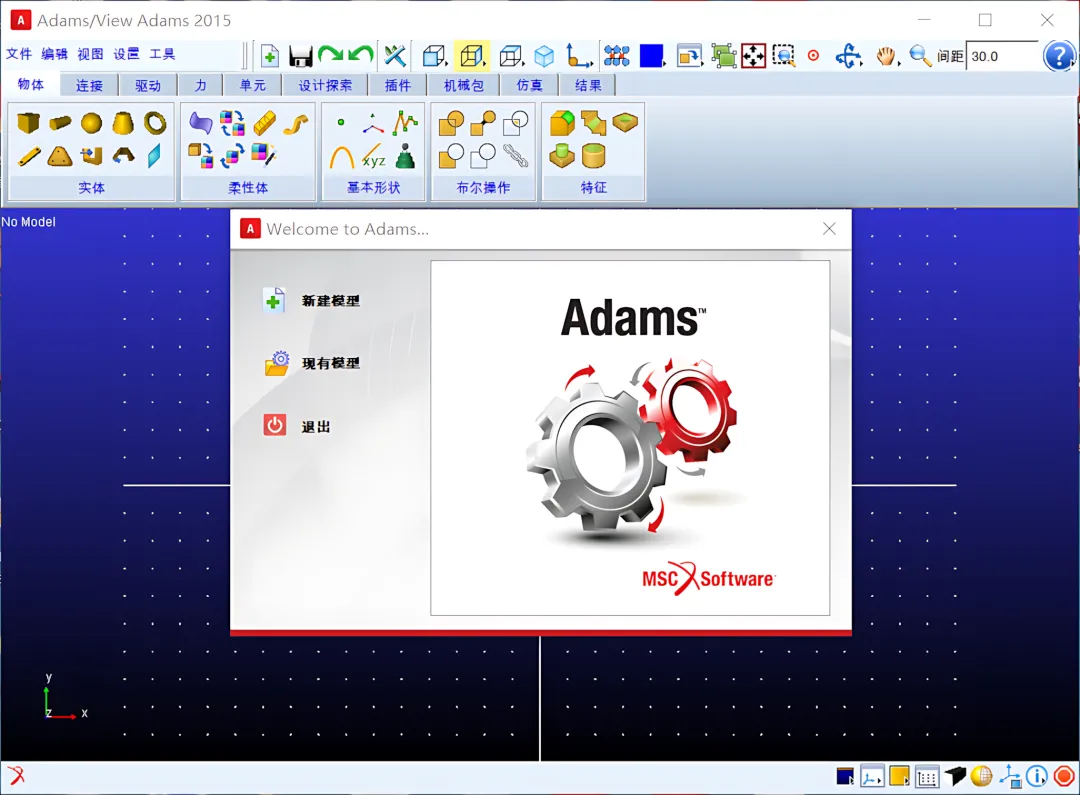Select the frustum solid tool
The height and width of the screenshot is (795, 1080).
(x=123, y=123)
